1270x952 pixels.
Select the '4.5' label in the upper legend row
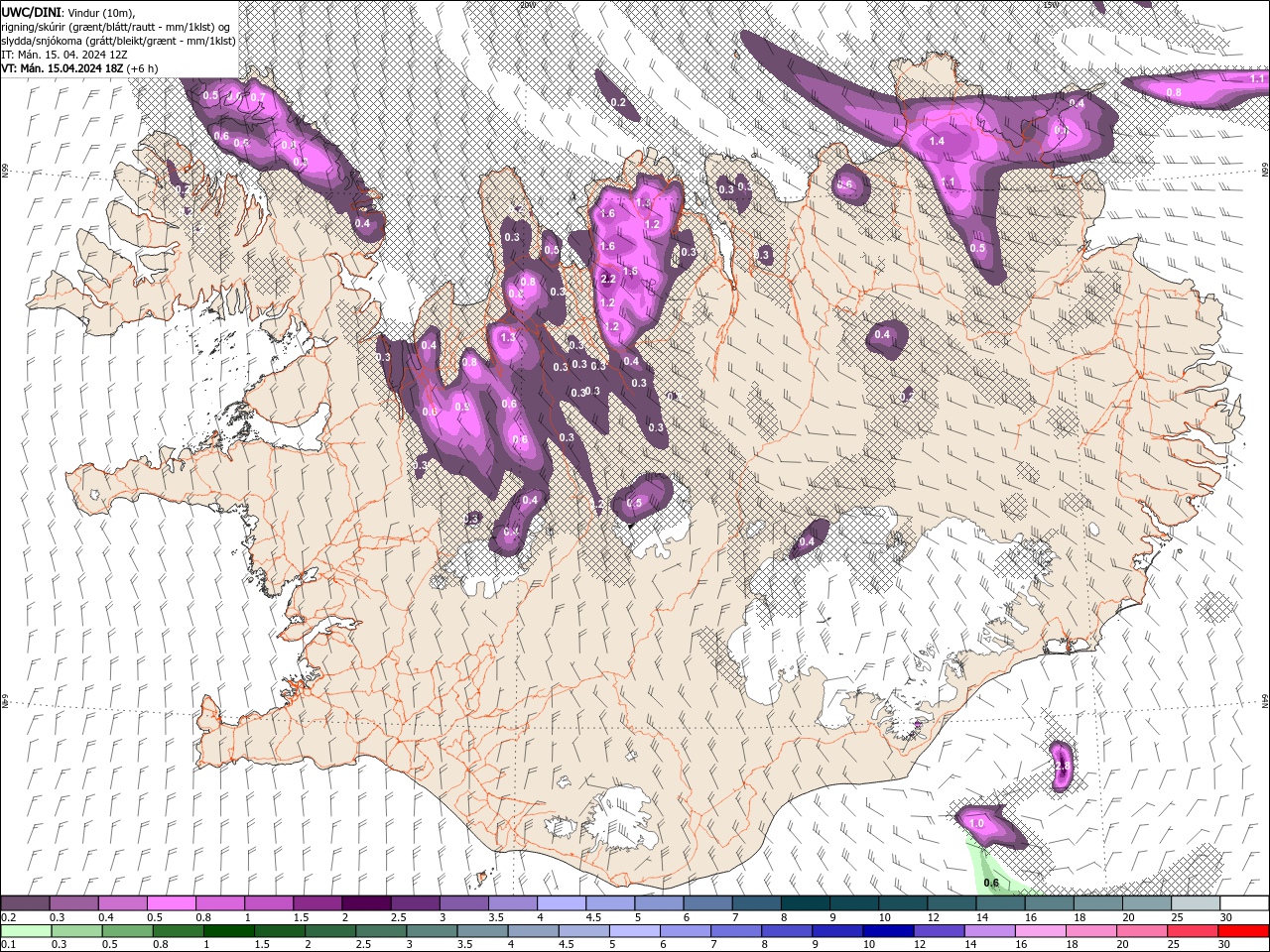click(x=593, y=917)
